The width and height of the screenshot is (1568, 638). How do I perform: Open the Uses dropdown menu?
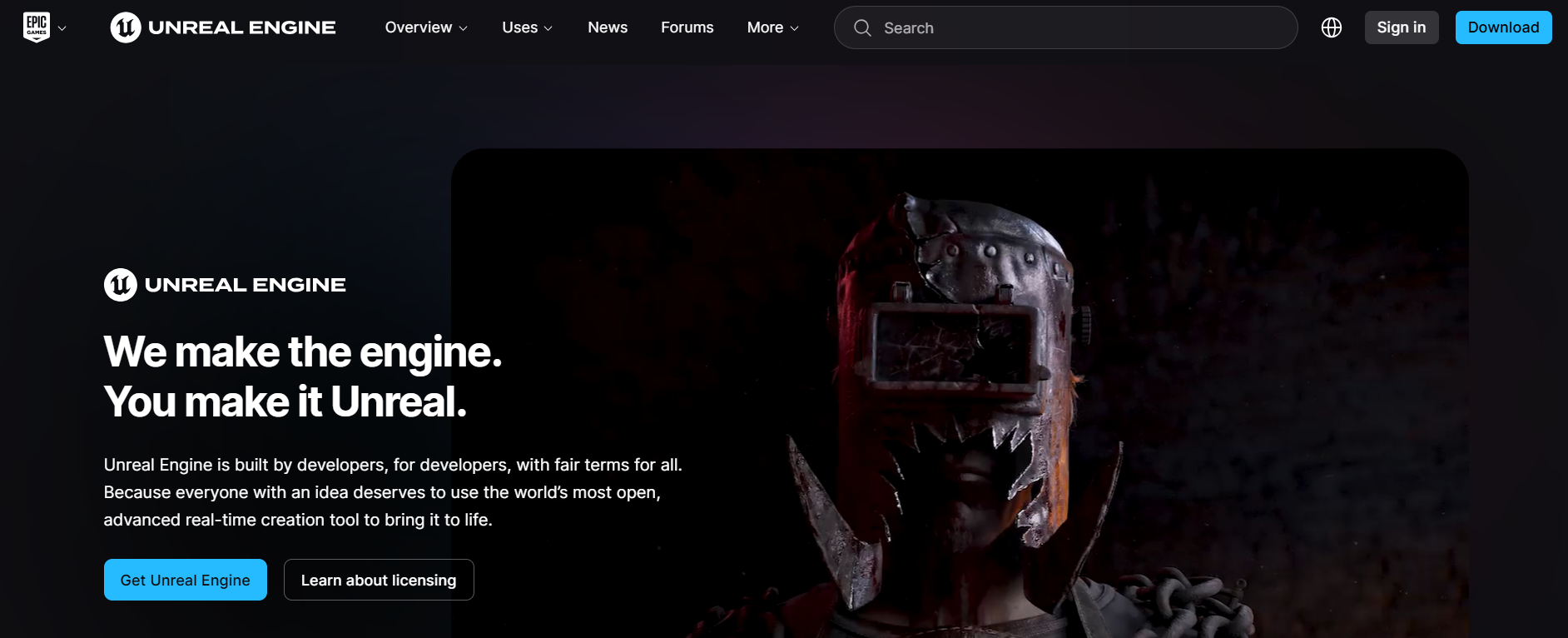(x=527, y=27)
